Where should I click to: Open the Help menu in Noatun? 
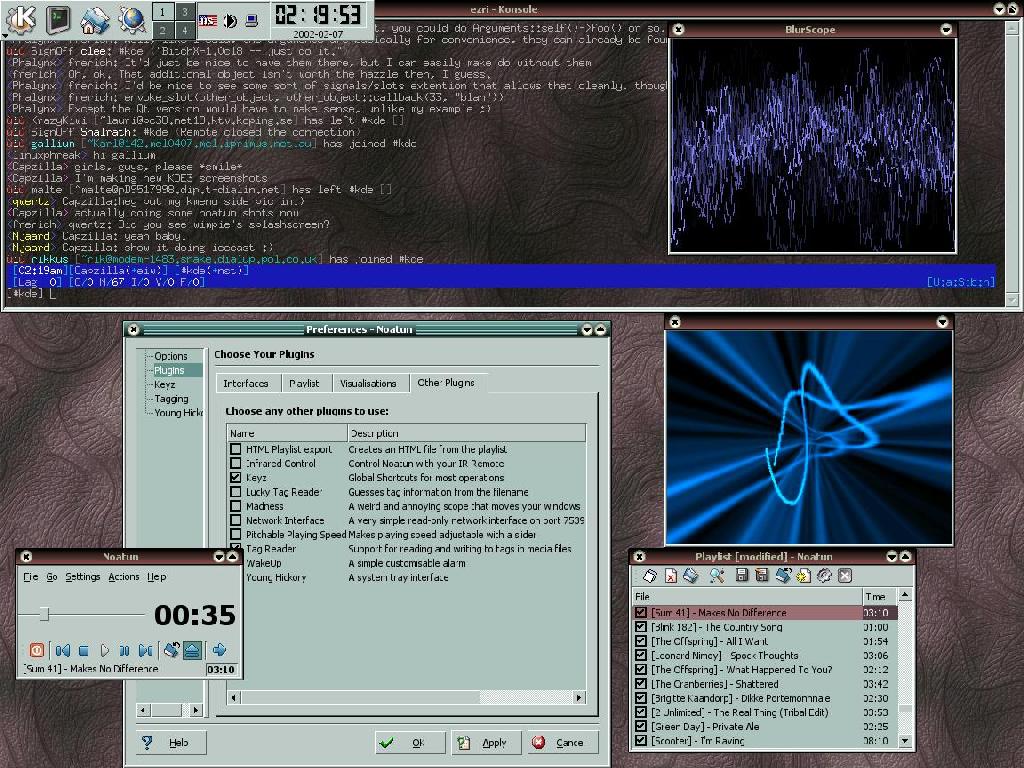pos(157,577)
